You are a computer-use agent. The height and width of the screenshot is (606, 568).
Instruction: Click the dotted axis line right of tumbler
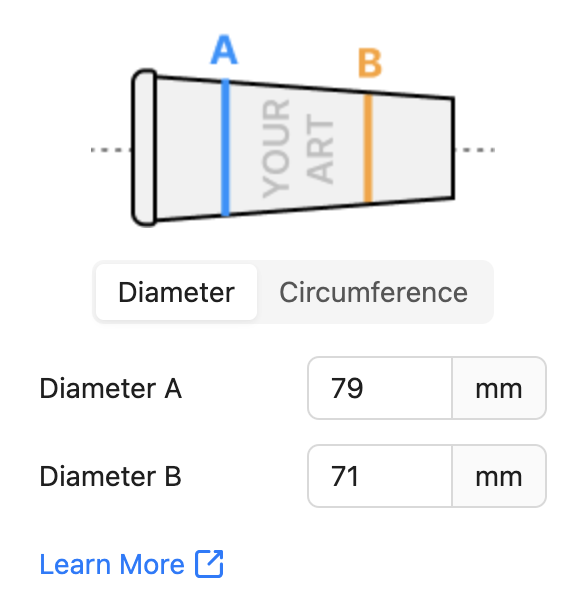point(475,150)
